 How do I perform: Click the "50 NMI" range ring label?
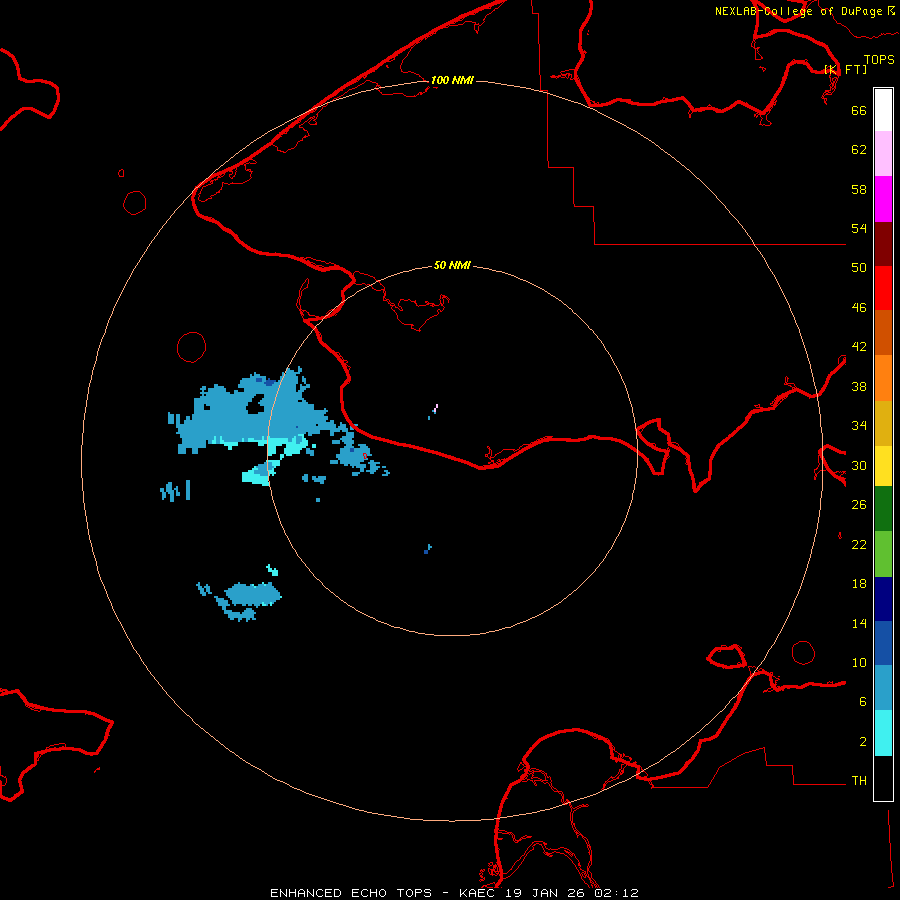click(x=452, y=265)
